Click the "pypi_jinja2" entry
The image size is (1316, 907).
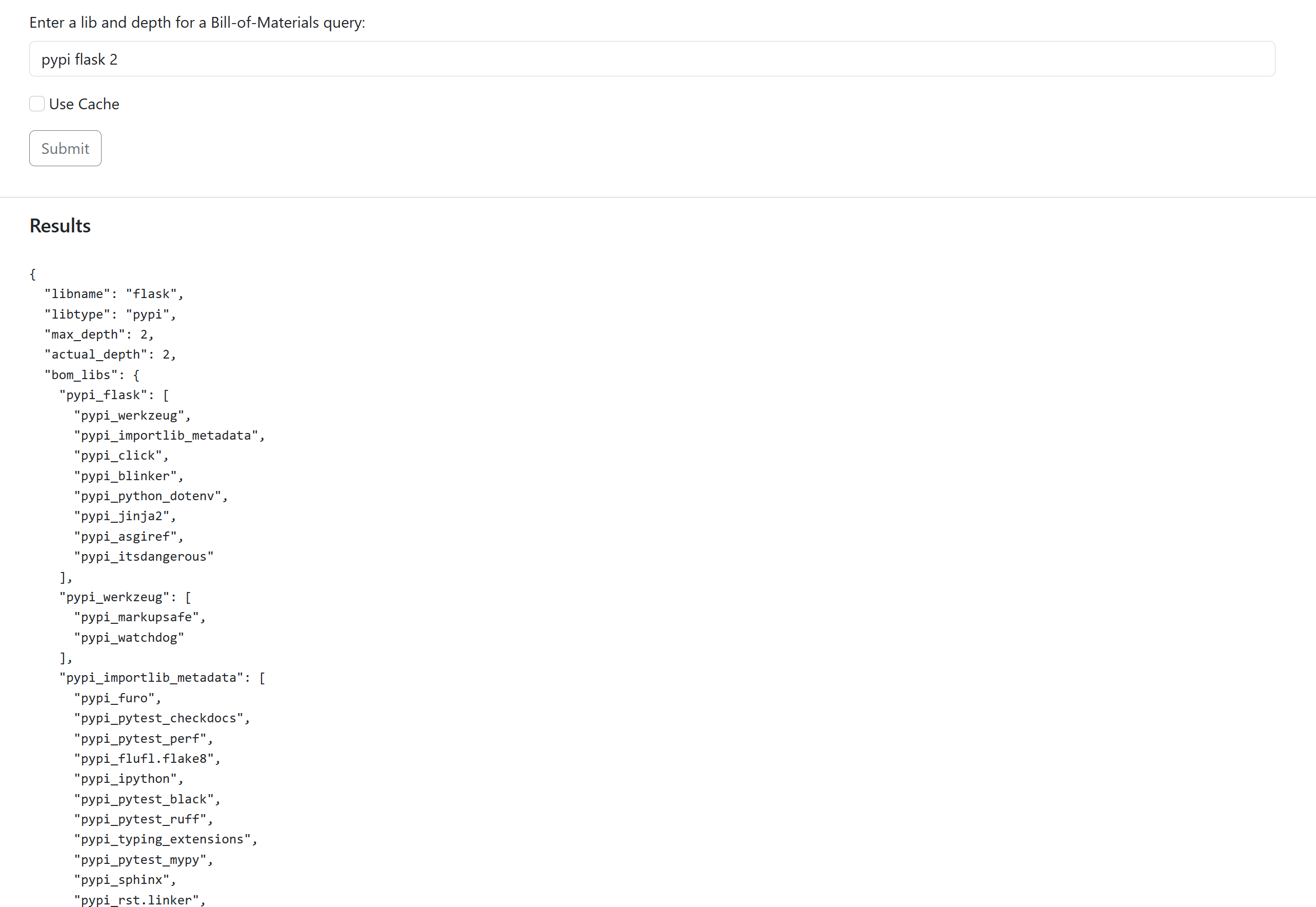tap(125, 516)
